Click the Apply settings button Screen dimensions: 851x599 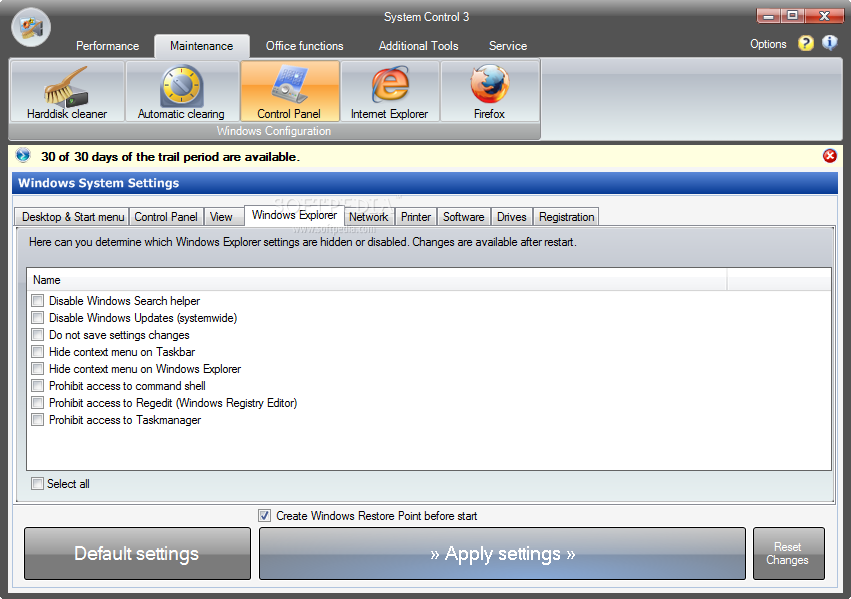pyautogui.click(x=502, y=553)
